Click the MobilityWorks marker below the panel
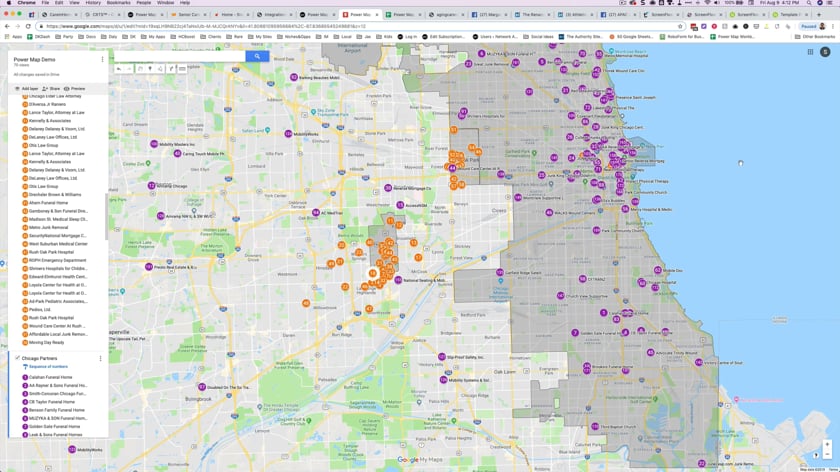The image size is (840, 472). click(x=72, y=449)
